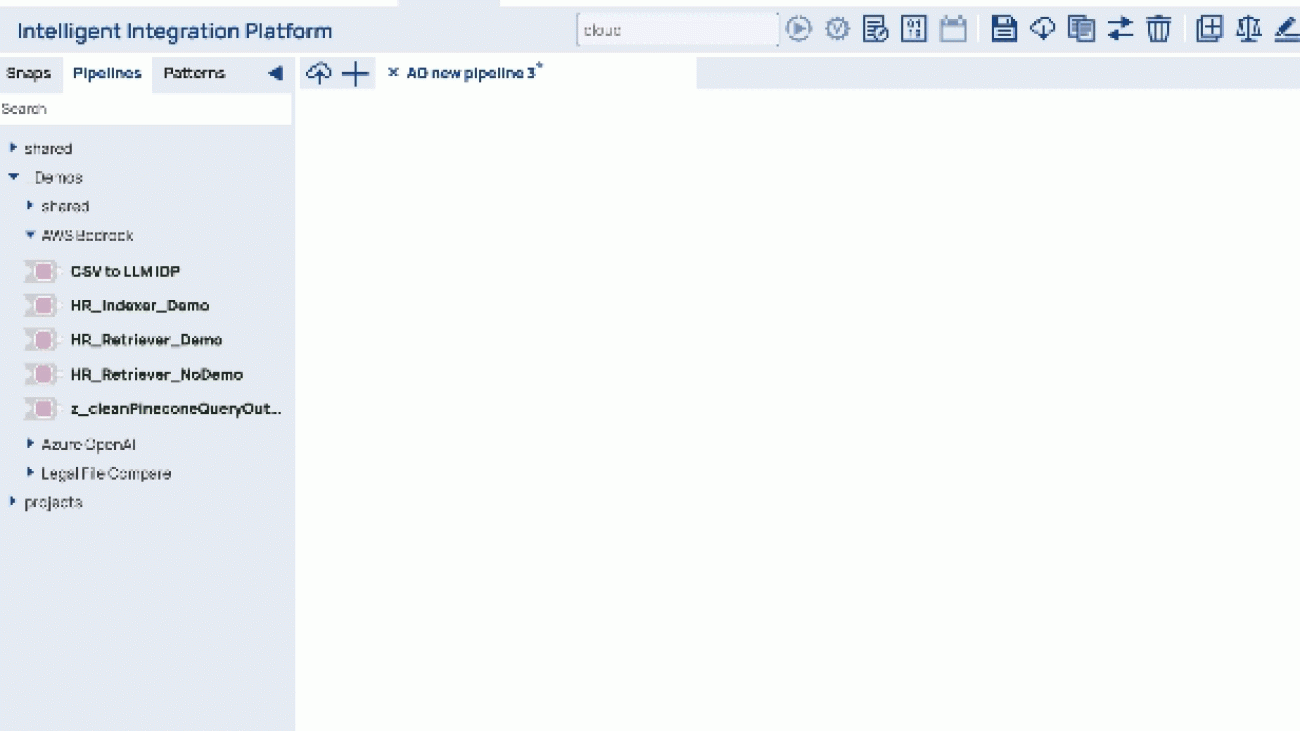Select the Azure OpenAI folder label
This screenshot has width=1300, height=731.
89,444
